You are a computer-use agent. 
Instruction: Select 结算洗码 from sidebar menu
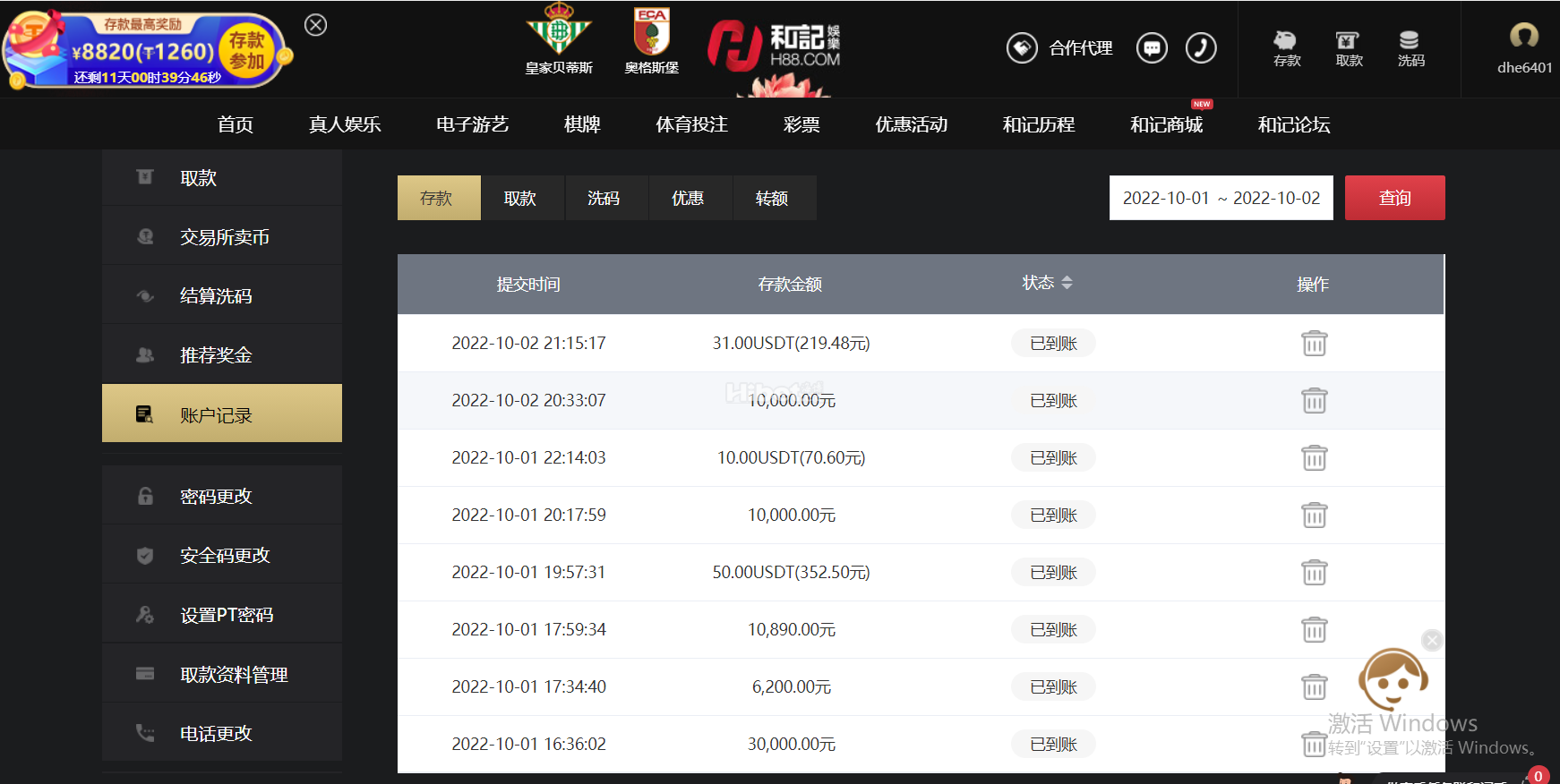pos(216,296)
